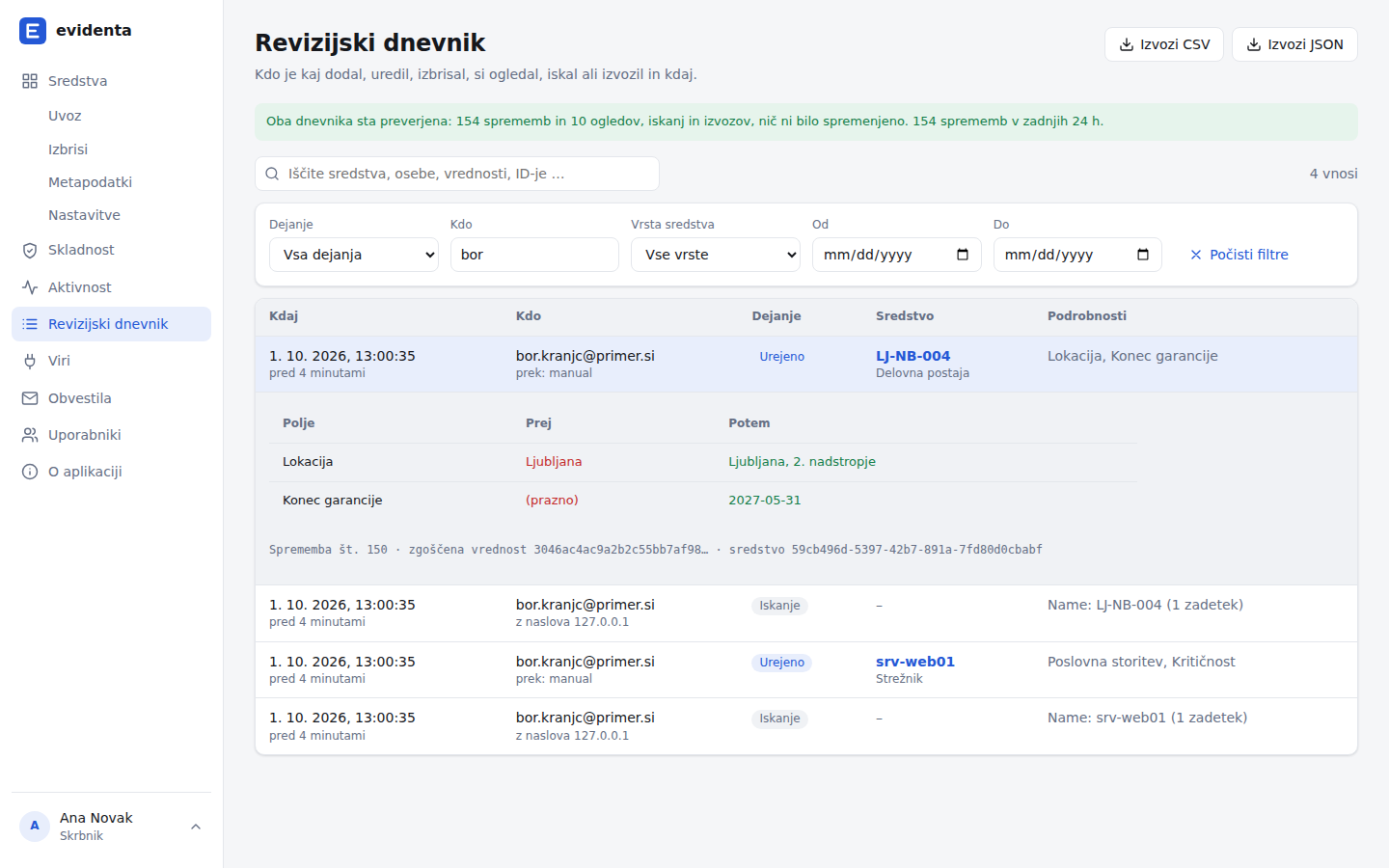The height and width of the screenshot is (868, 1389).
Task: Expand the Ana Novak user menu chevron
Action: click(196, 827)
